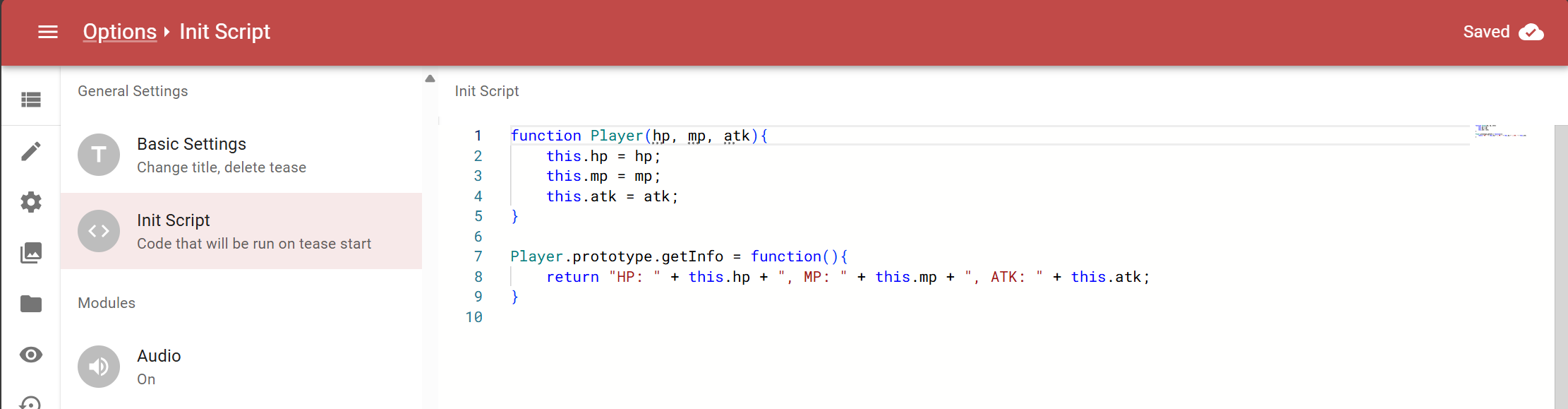Open the folder files sidebar icon
1568x409 pixels.
point(31,304)
